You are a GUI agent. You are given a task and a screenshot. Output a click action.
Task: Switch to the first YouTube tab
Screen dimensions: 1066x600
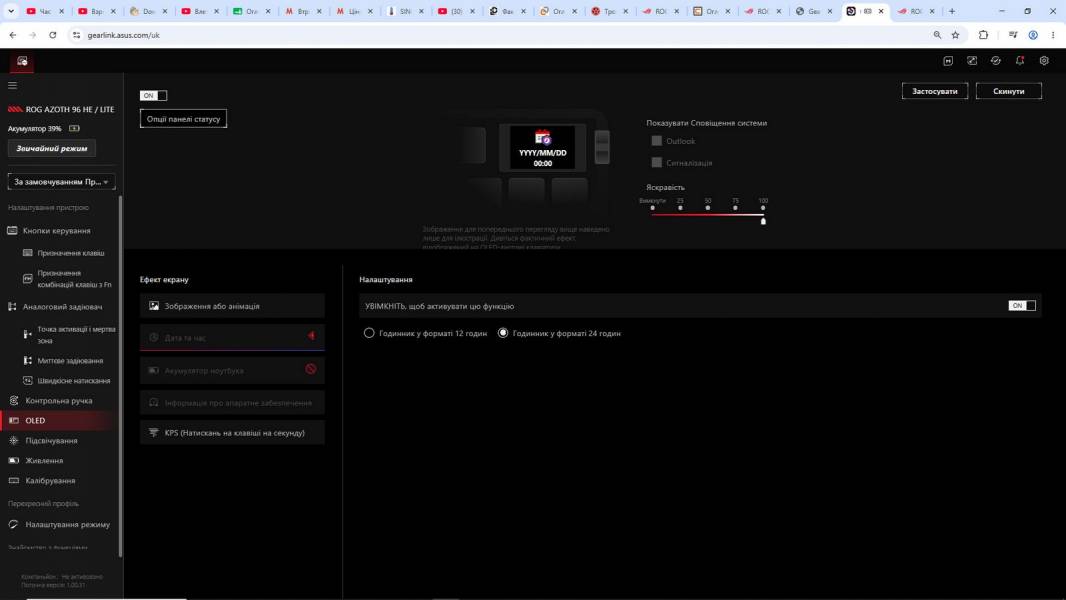click(45, 11)
